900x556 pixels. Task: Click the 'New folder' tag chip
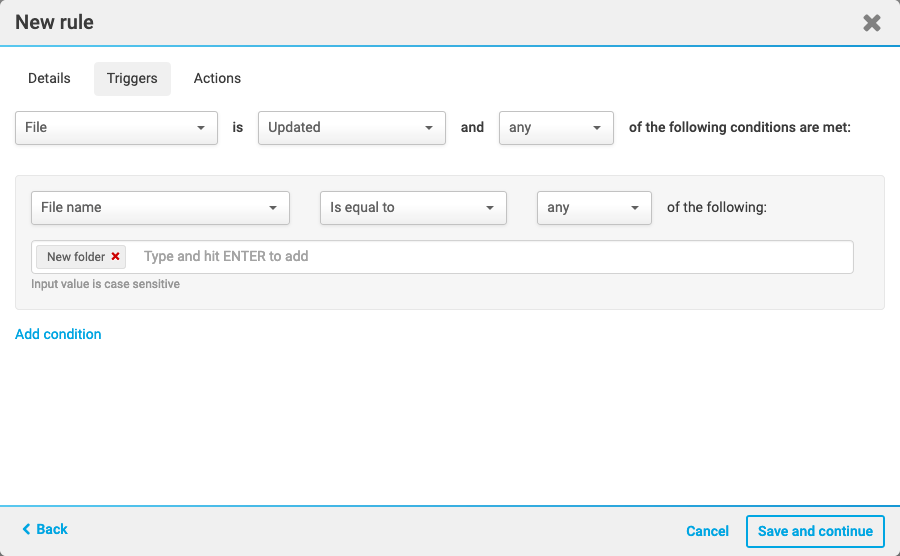coord(75,257)
